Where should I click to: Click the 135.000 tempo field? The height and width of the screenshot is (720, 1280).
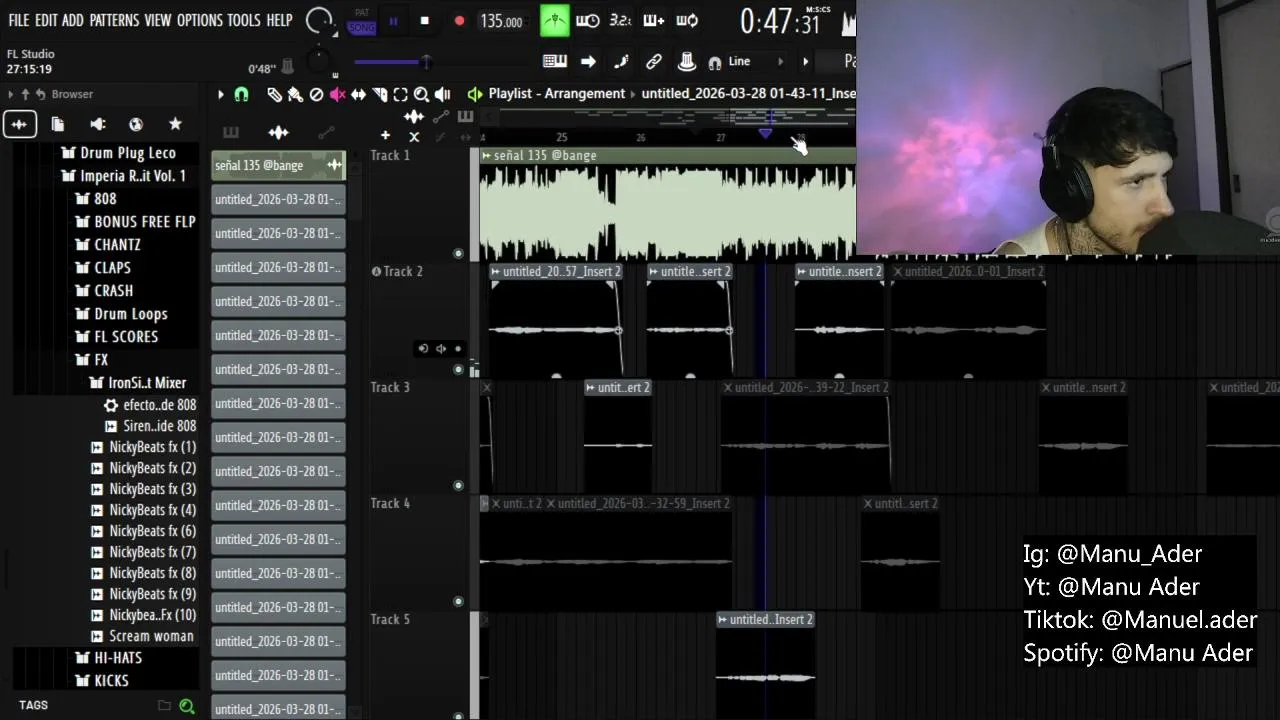(x=501, y=21)
